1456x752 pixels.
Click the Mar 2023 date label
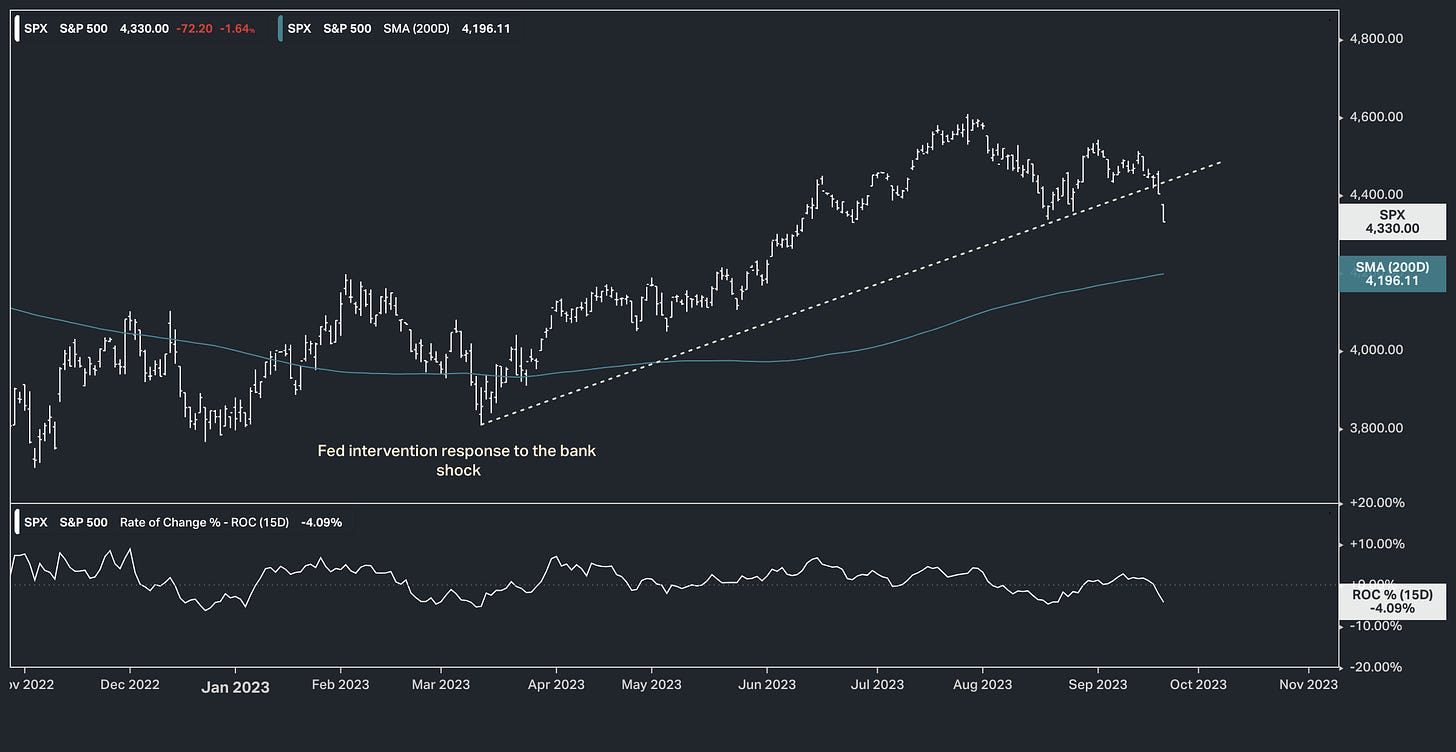click(441, 685)
